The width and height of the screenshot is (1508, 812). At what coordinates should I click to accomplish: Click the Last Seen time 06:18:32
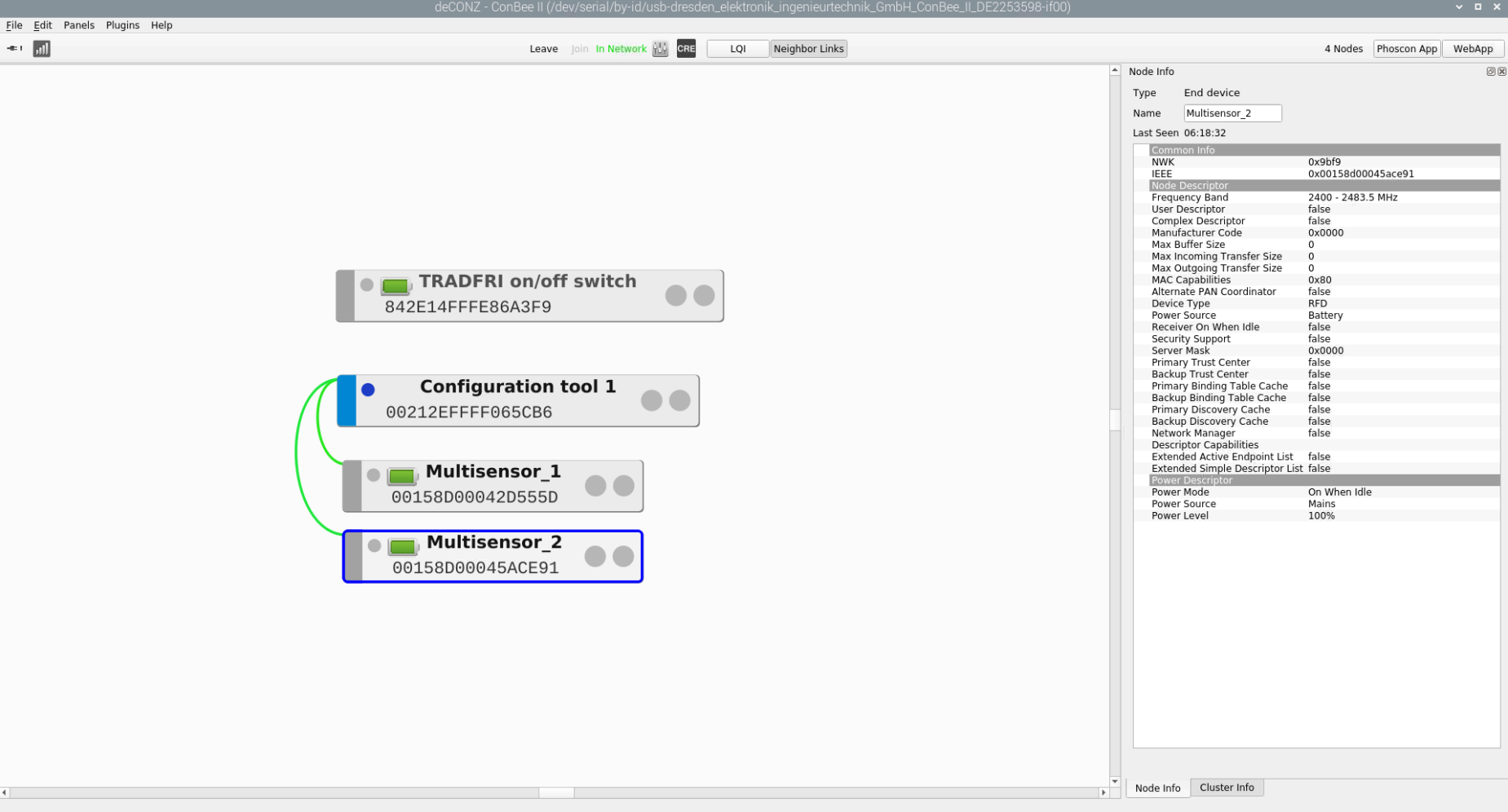tap(1205, 133)
